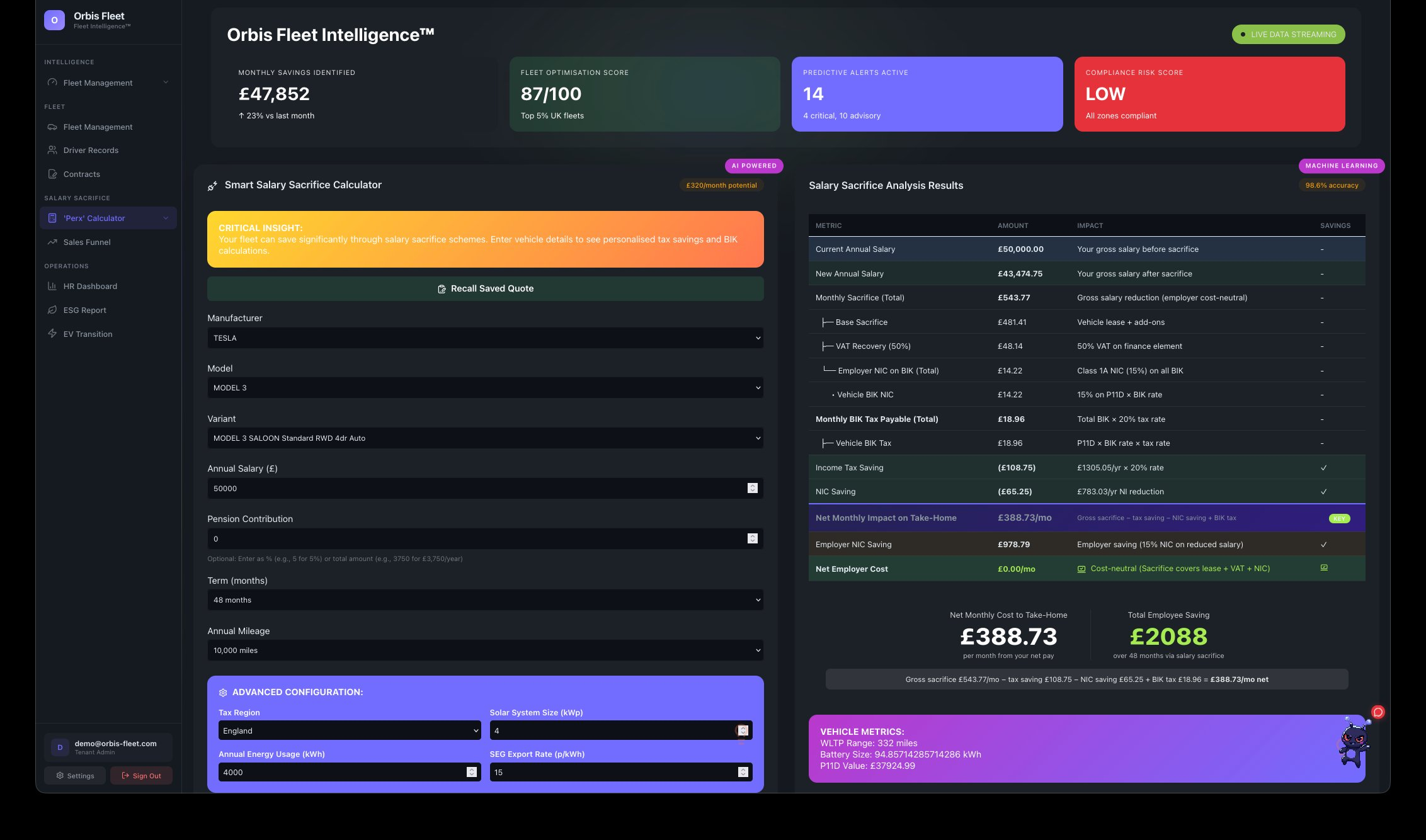Viewport: 1426px width, 840px height.
Task: Open the Tax Region dropdown set to England
Action: click(349, 730)
